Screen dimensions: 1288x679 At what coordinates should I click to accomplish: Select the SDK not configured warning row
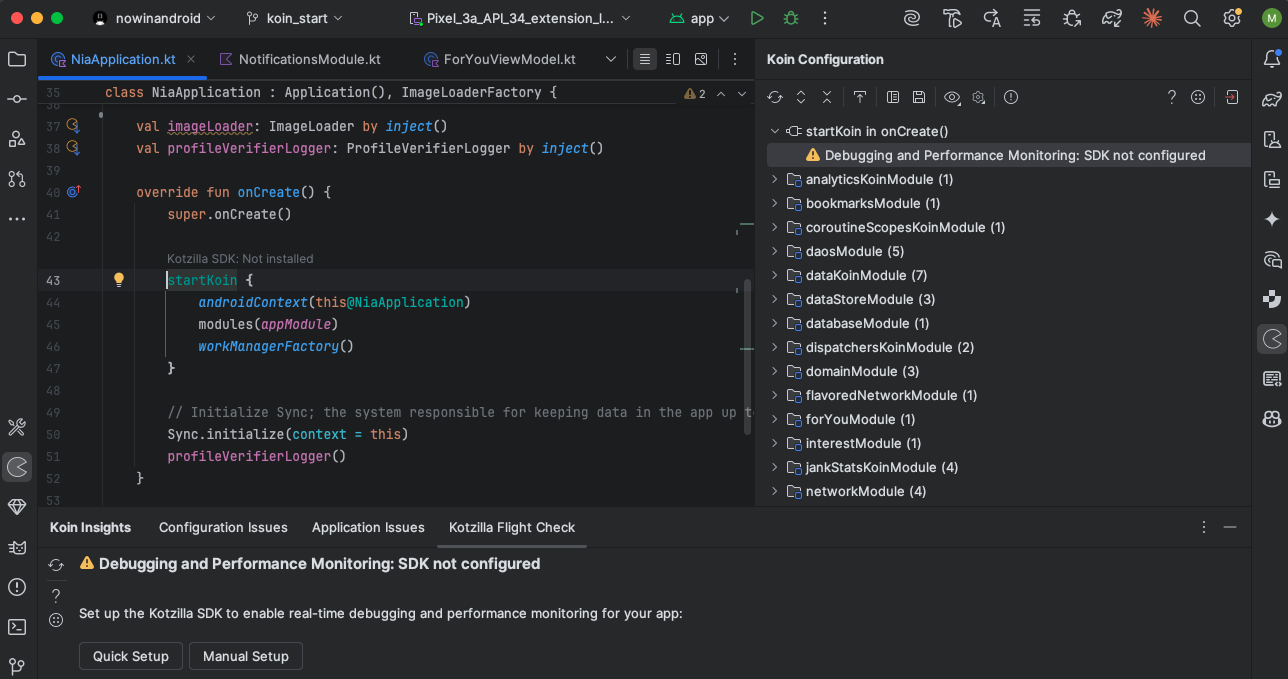pos(1014,155)
